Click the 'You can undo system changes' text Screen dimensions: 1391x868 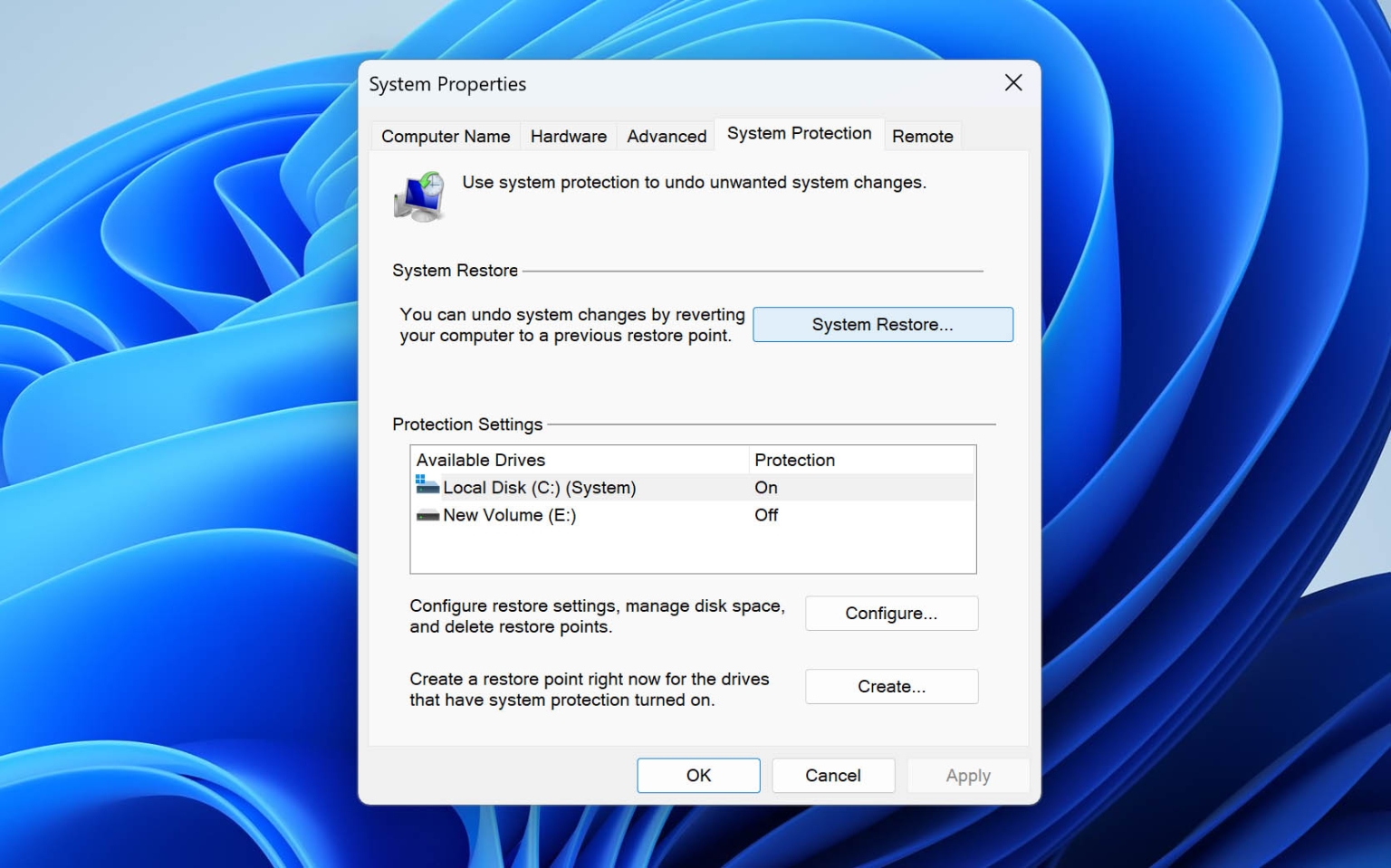pos(572,325)
